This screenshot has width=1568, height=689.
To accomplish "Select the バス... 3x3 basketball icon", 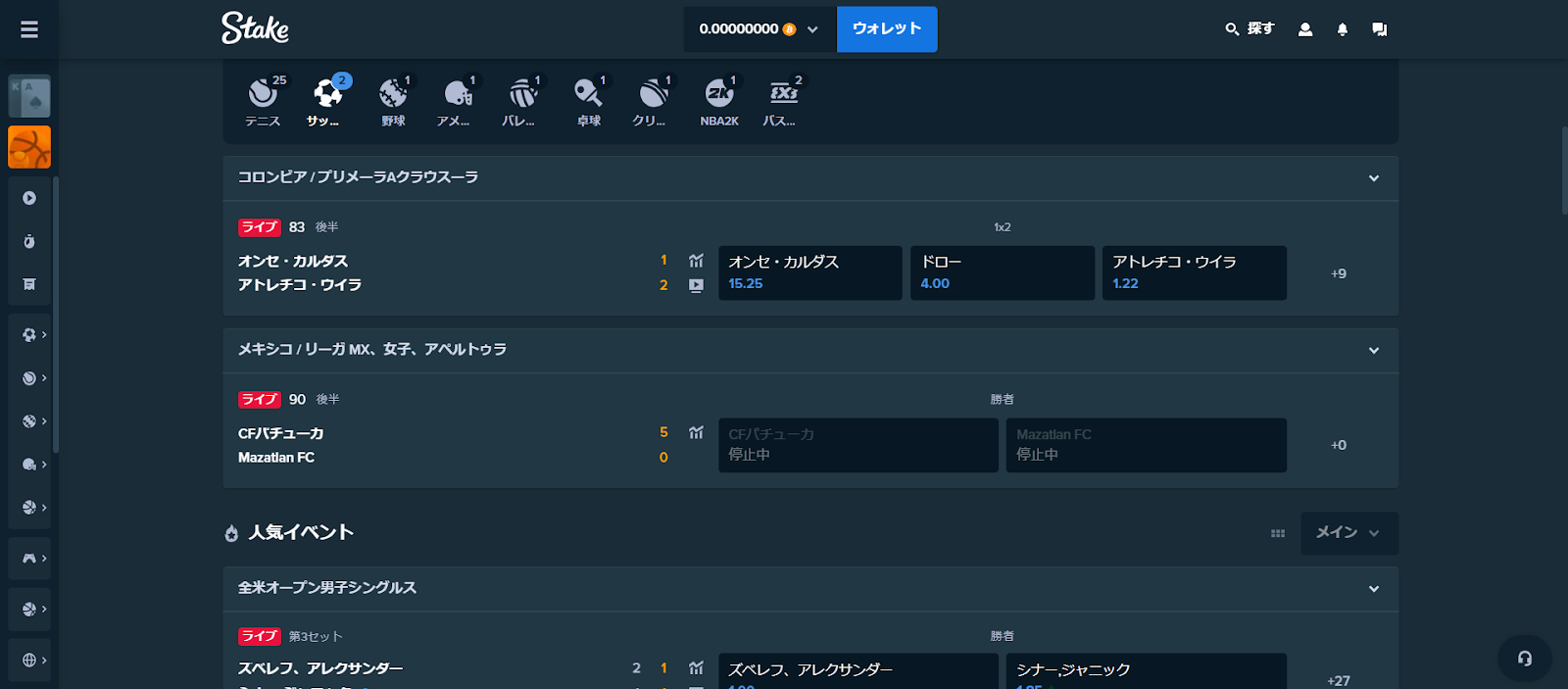I will 783,102.
